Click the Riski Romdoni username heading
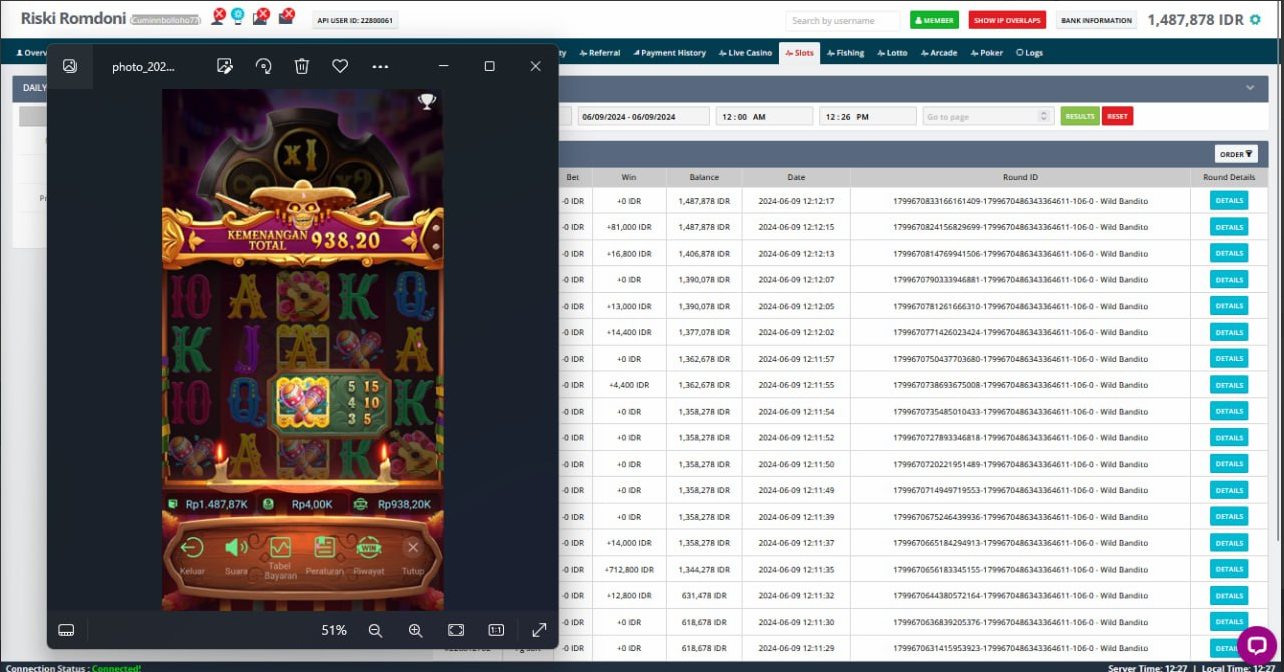Screen dimensions: 1284x672 [x=75, y=17]
